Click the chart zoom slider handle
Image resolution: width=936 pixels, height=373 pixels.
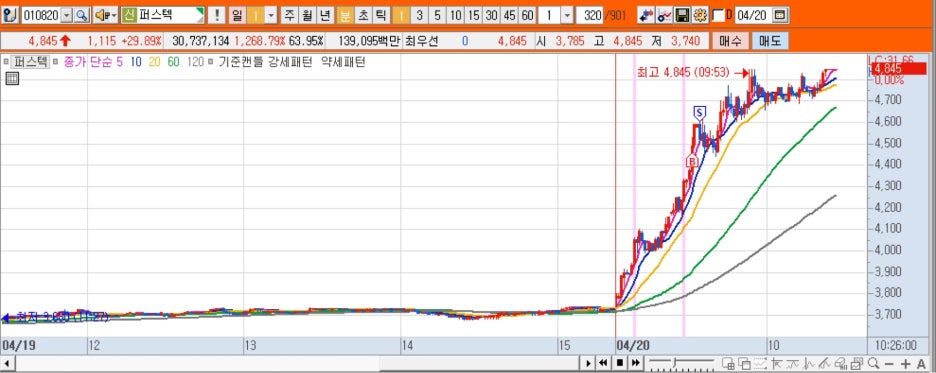pyautogui.click(x=674, y=362)
